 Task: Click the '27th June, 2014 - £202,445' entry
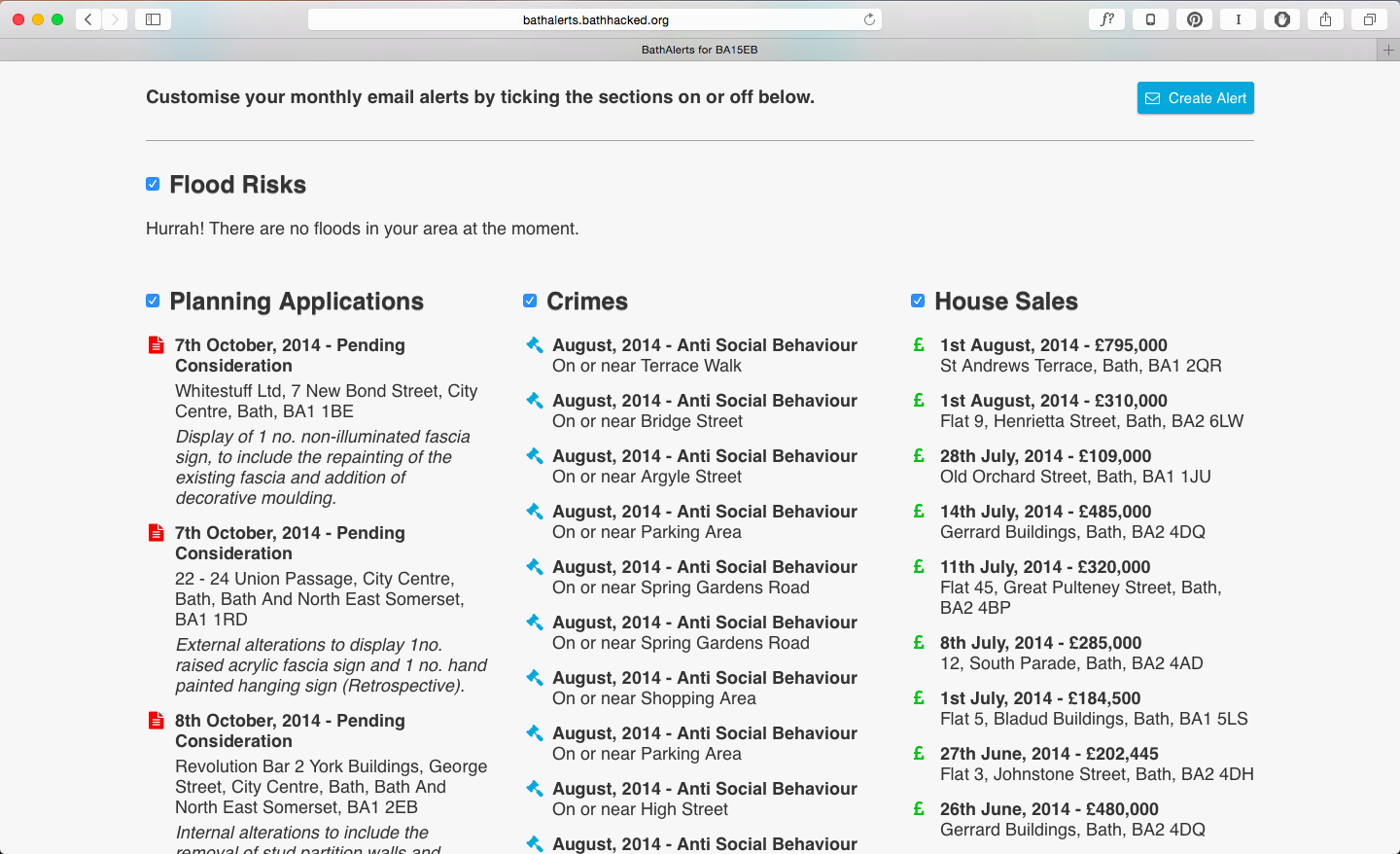coord(1049,754)
